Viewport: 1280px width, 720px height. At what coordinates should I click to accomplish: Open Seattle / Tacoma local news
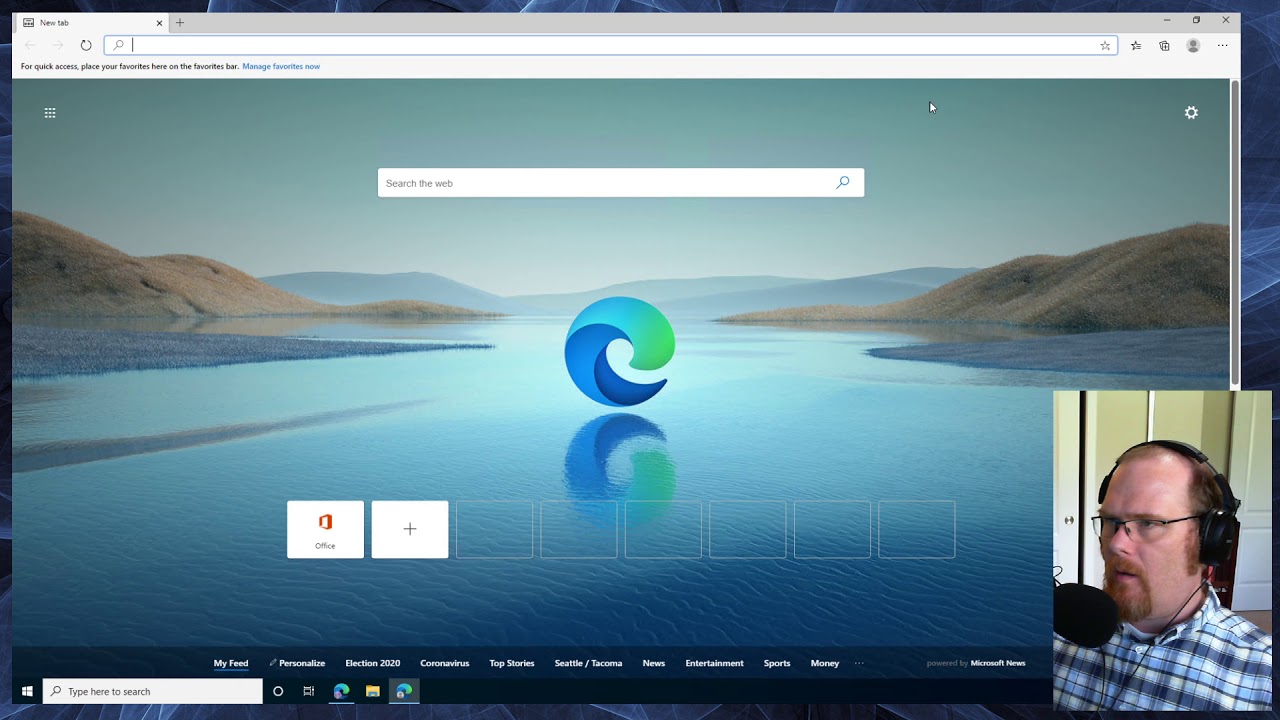588,663
